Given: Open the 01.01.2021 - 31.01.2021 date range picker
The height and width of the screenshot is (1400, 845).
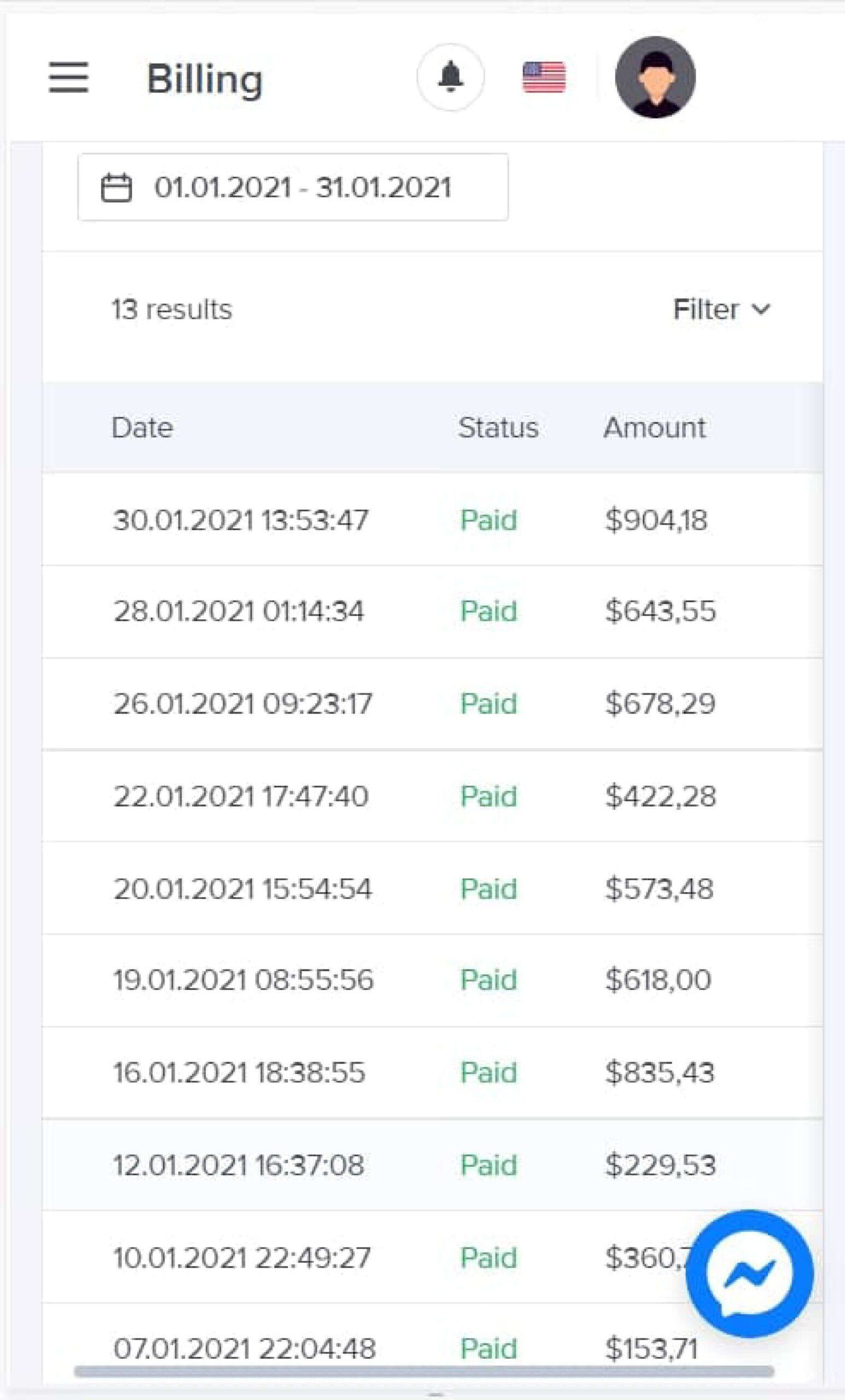Looking at the screenshot, I should 293,187.
